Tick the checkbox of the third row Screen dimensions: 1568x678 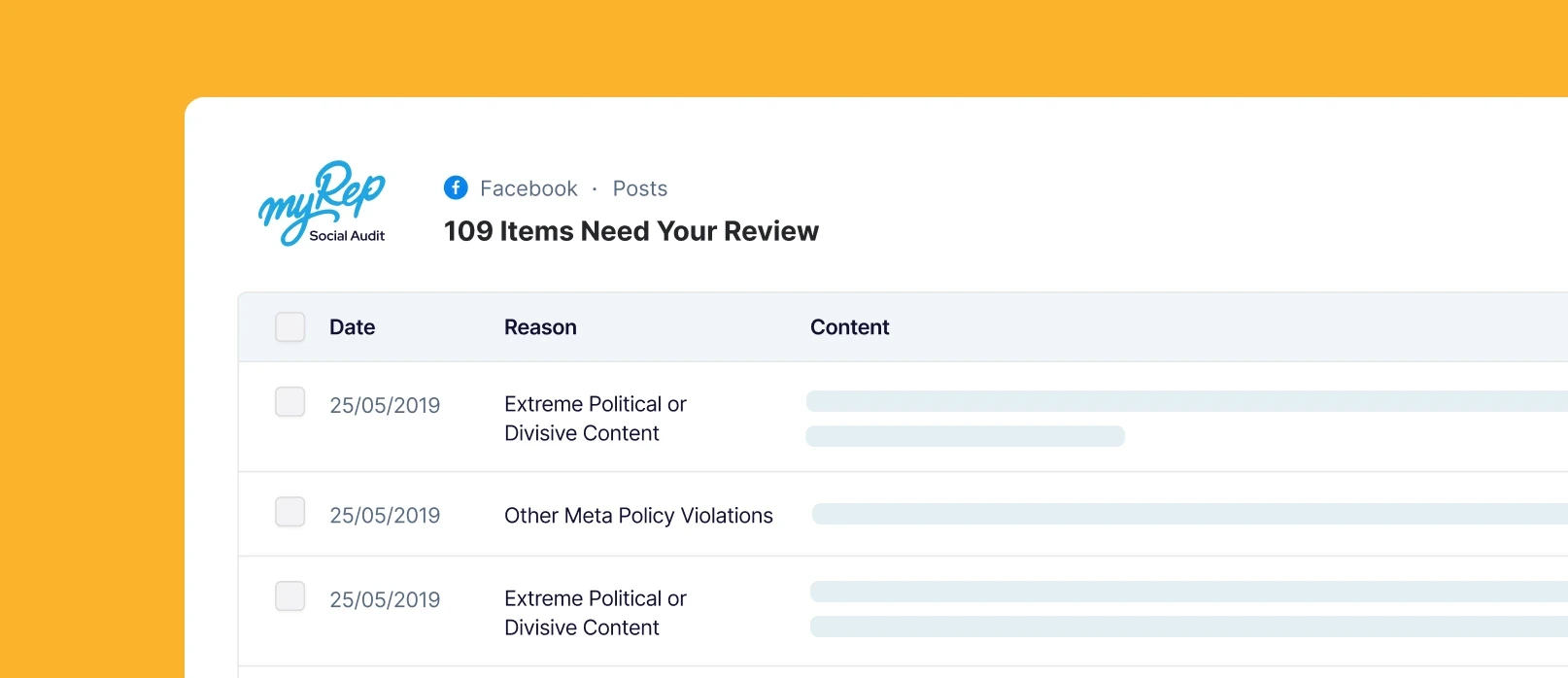pyautogui.click(x=290, y=596)
